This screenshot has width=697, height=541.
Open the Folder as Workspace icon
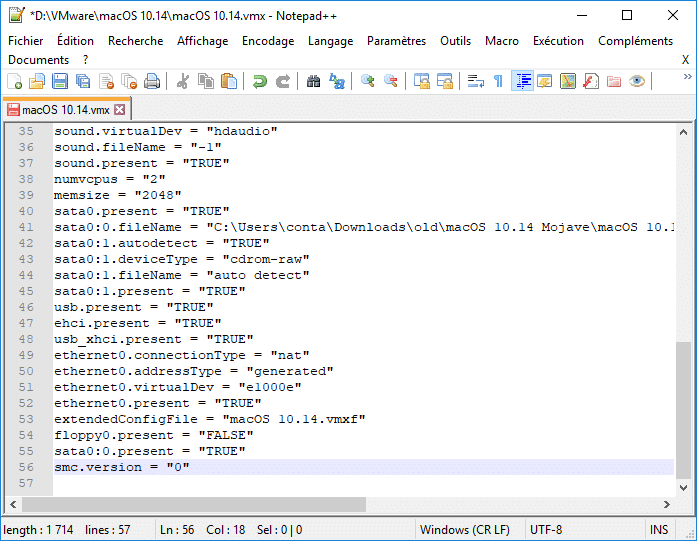click(614, 81)
